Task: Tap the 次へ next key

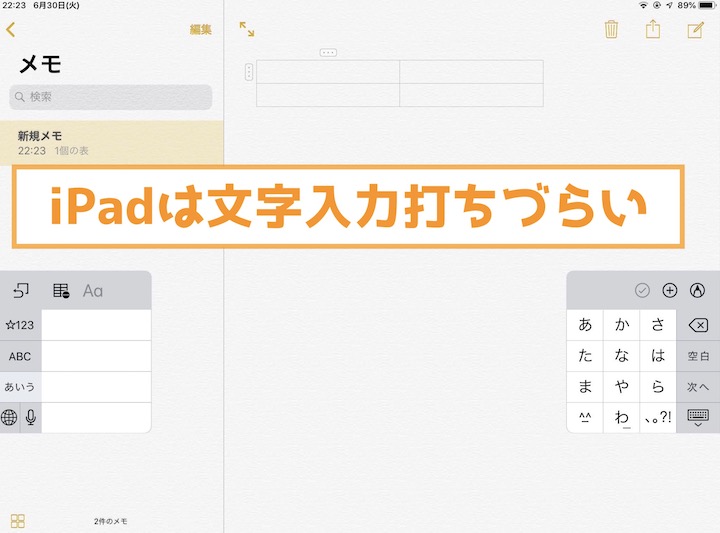Action: pyautogui.click(x=698, y=387)
